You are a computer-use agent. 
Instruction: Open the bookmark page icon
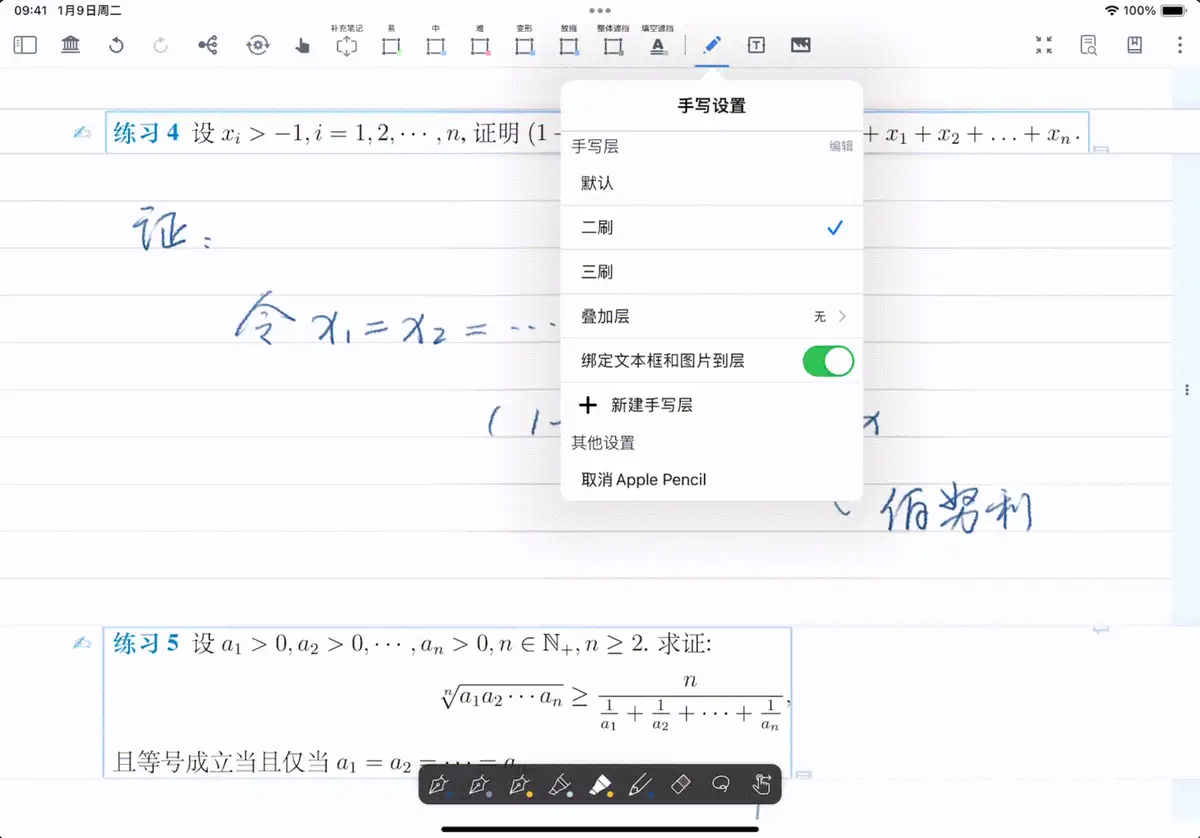(x=1134, y=45)
